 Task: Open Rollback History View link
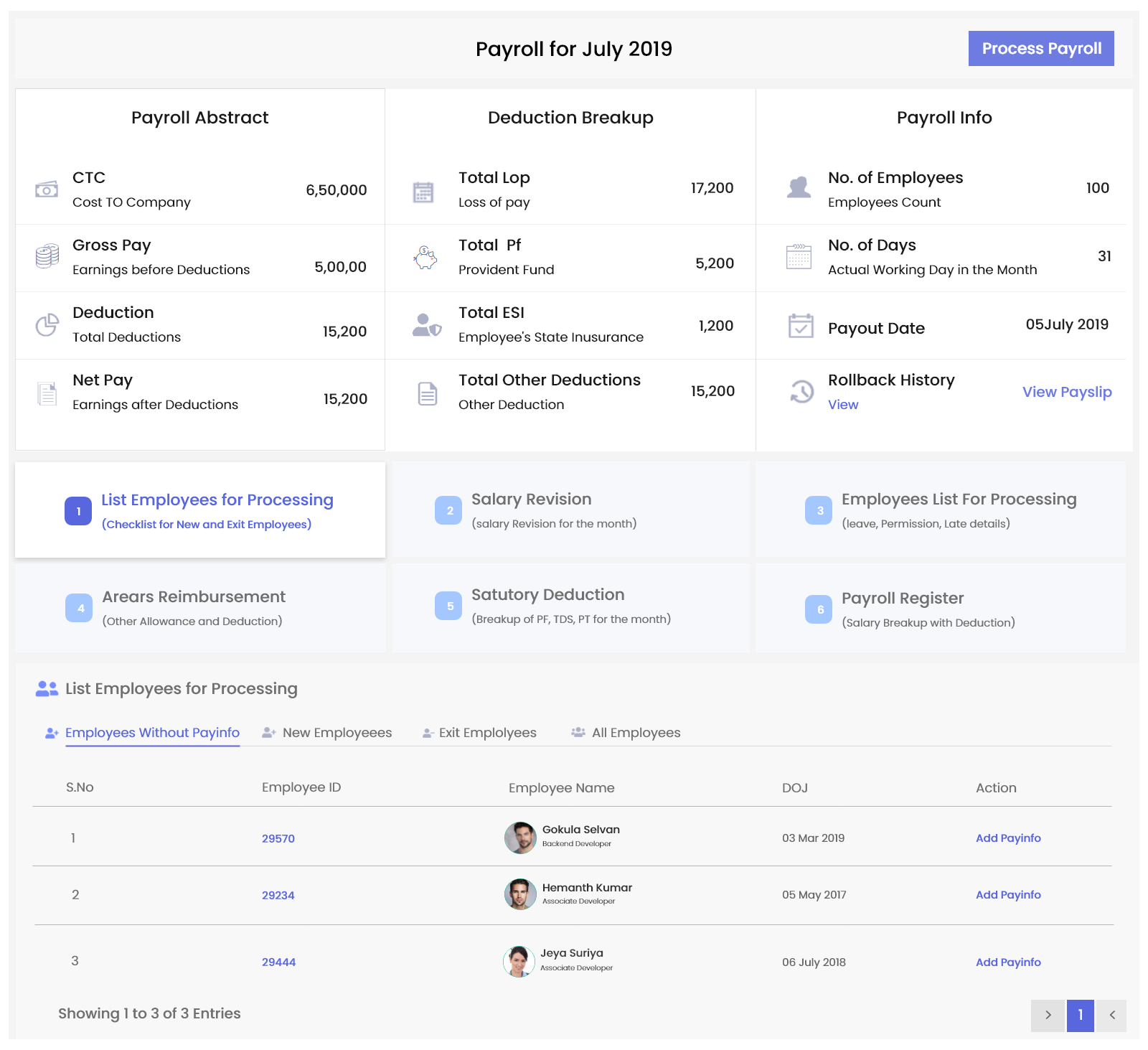(x=843, y=405)
